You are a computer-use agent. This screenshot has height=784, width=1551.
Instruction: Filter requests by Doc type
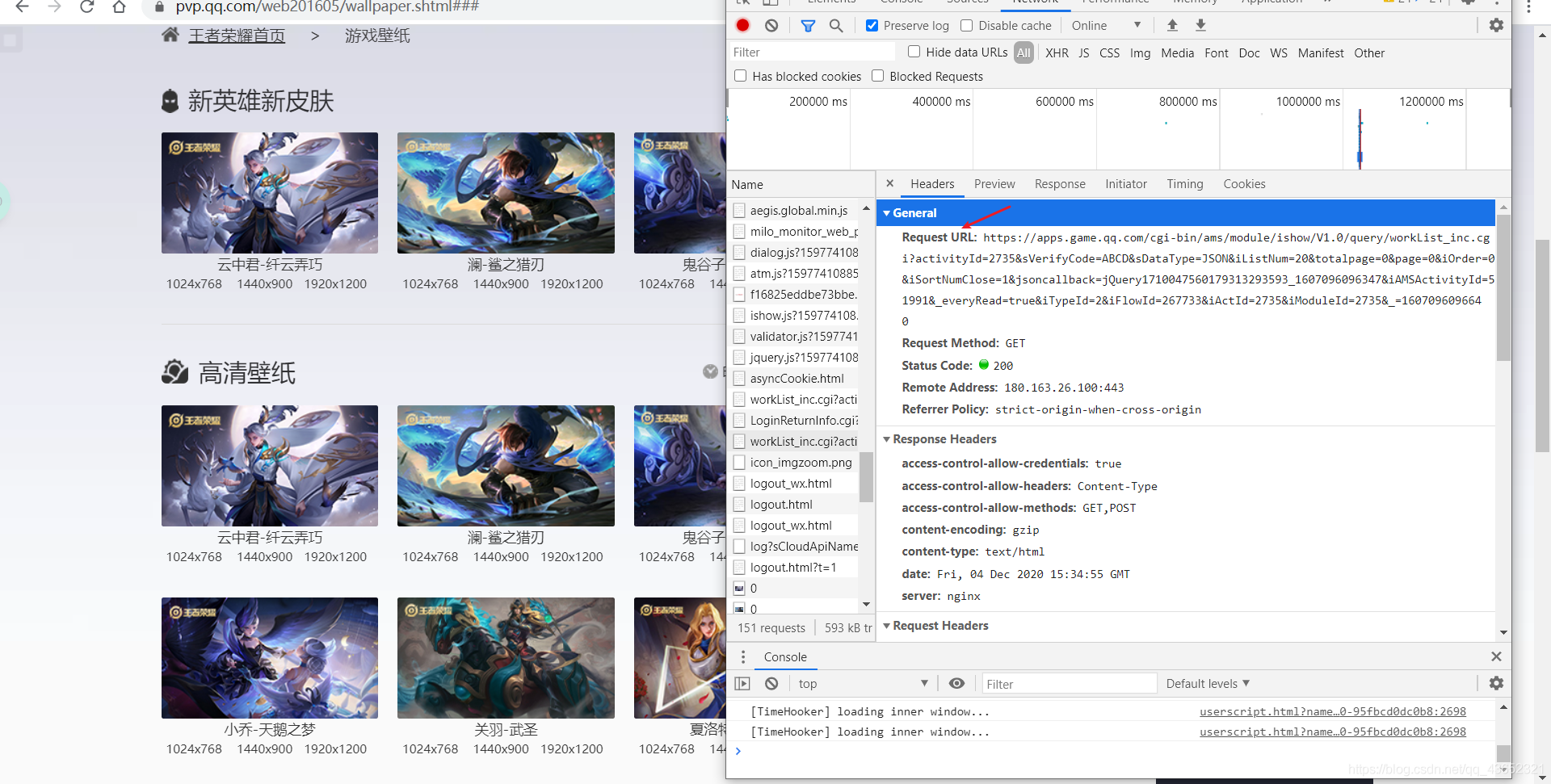[x=1249, y=52]
